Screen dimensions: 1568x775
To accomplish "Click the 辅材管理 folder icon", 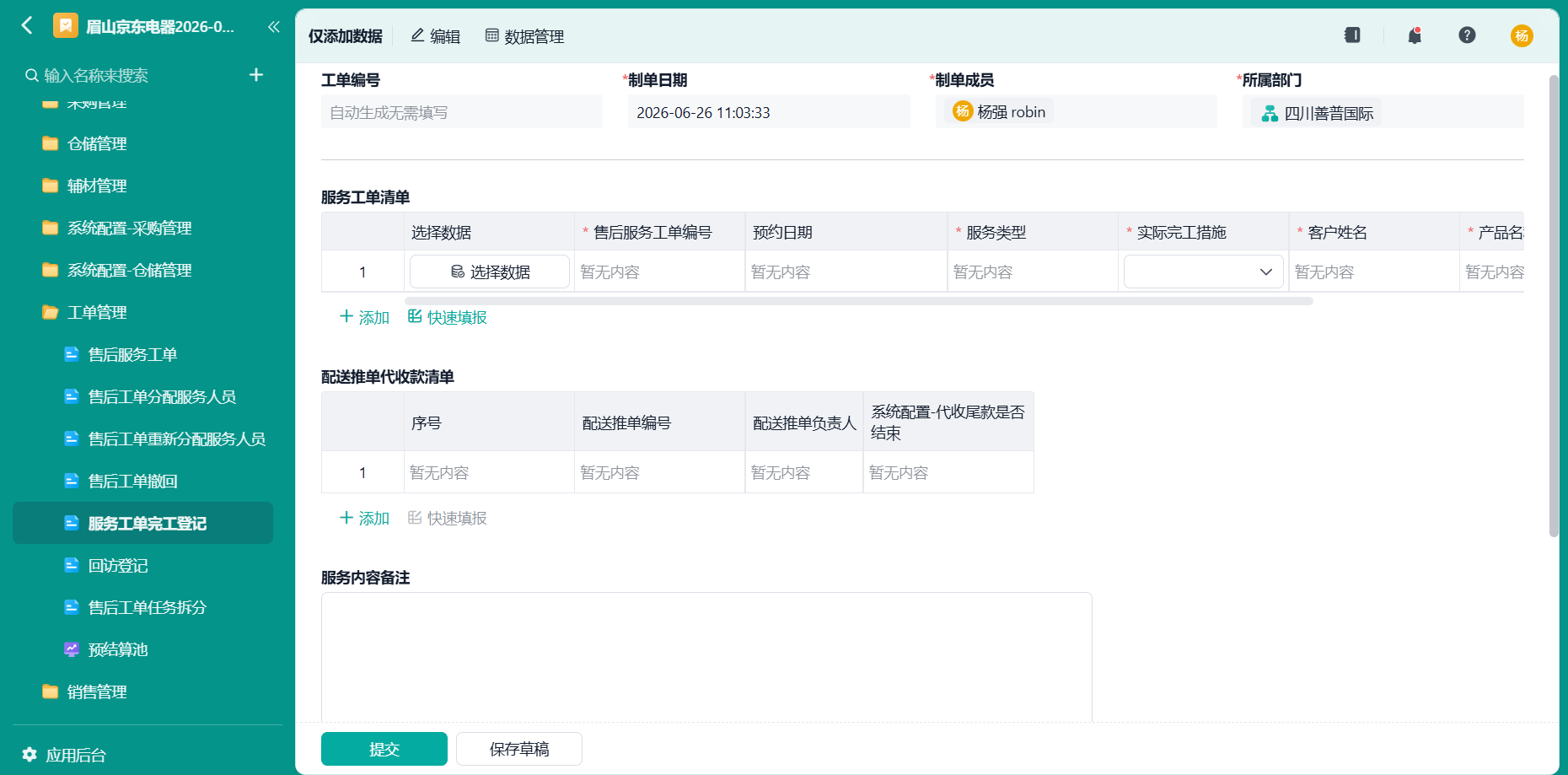I will [x=50, y=186].
